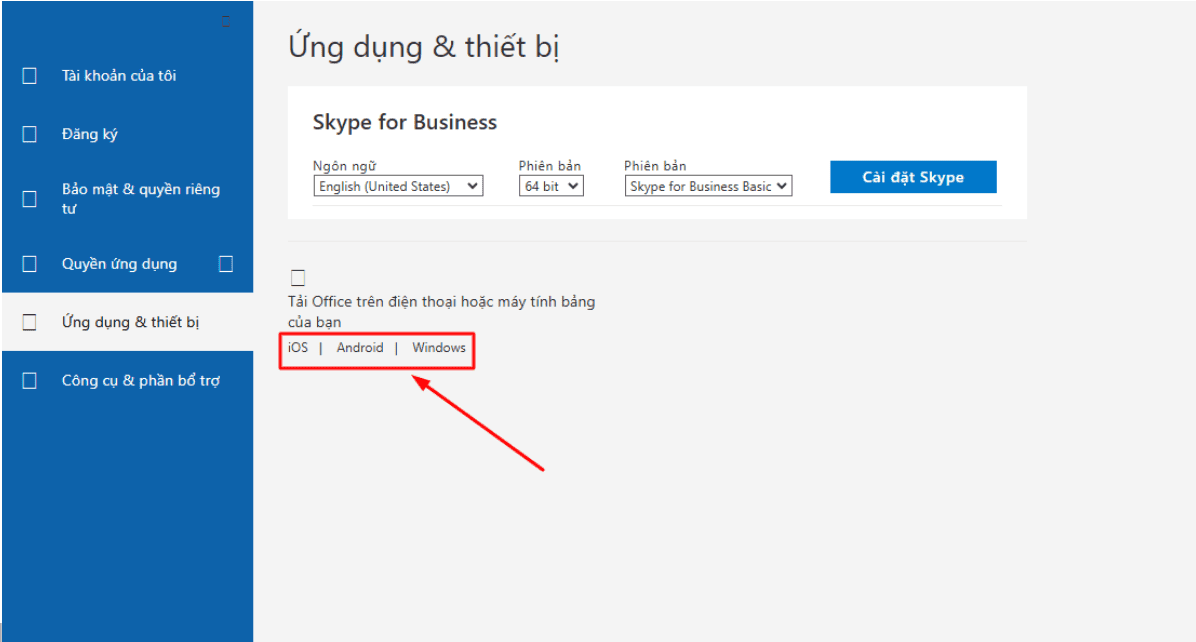Open the 64 bit version dropdown

(551, 186)
